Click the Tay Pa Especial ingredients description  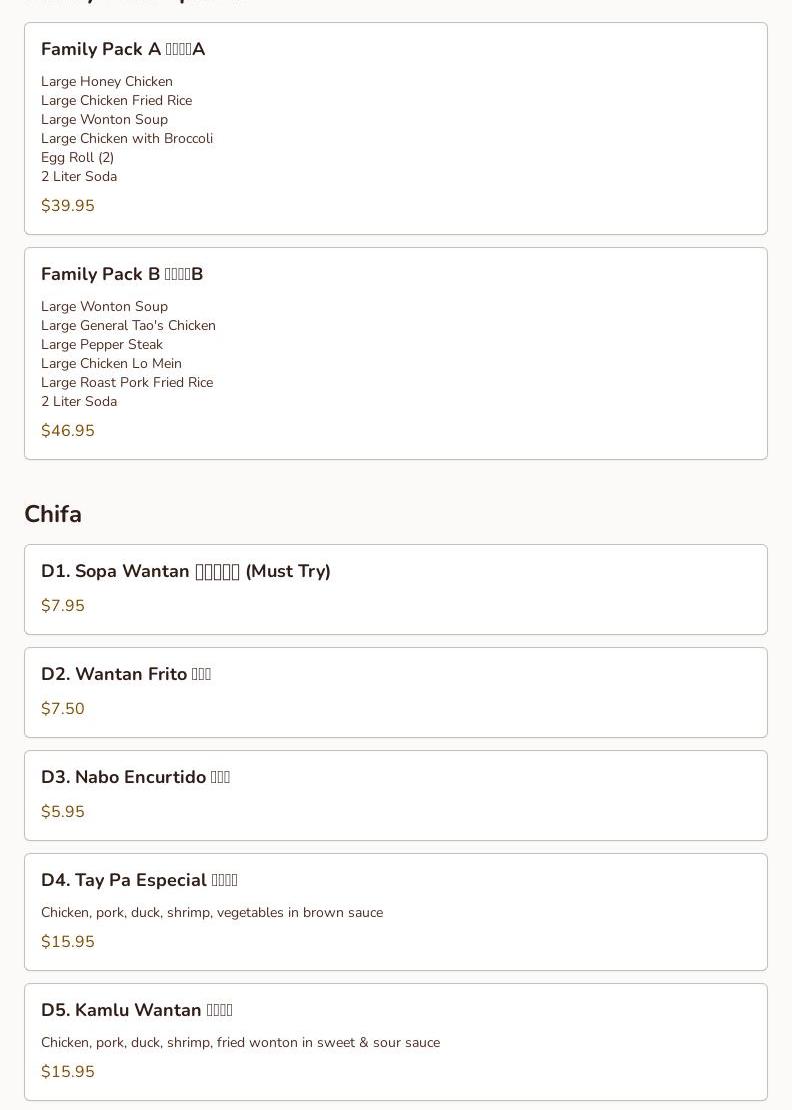coord(212,912)
